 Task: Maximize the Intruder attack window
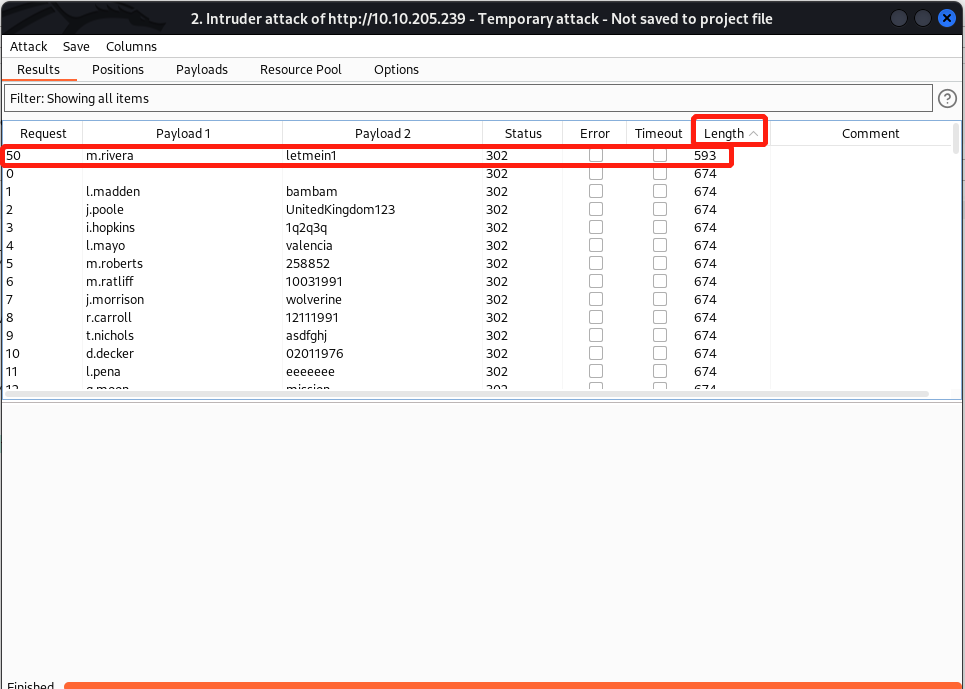pyautogui.click(x=923, y=19)
